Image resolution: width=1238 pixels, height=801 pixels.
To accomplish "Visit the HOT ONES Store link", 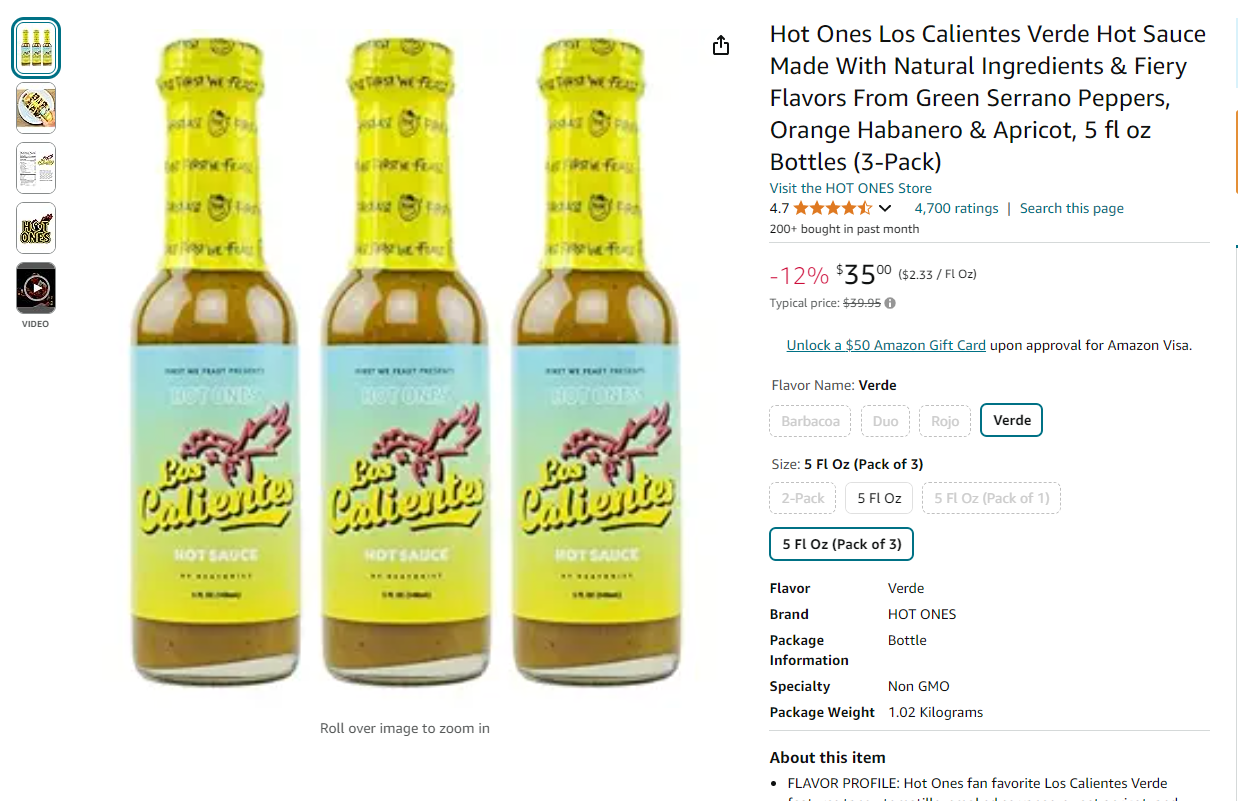I will 850,188.
